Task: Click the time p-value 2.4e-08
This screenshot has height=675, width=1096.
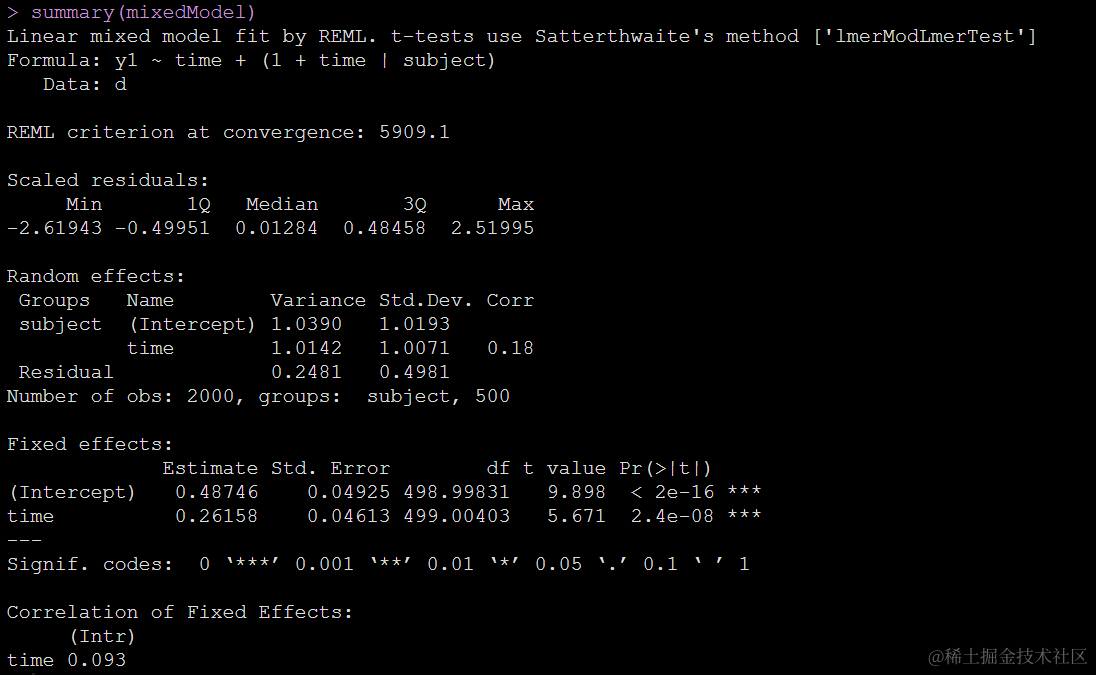Action: [672, 516]
